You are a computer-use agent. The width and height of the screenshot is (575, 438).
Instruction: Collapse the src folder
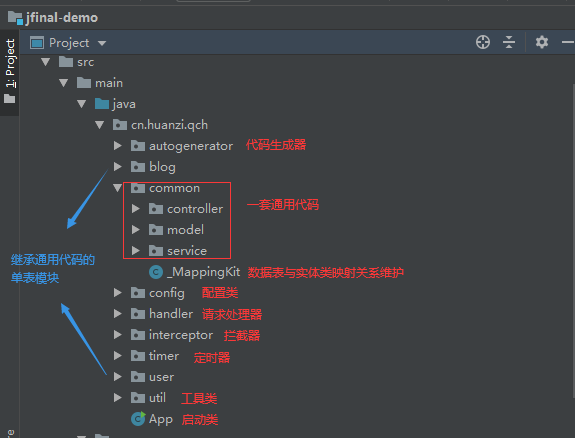tap(45, 62)
